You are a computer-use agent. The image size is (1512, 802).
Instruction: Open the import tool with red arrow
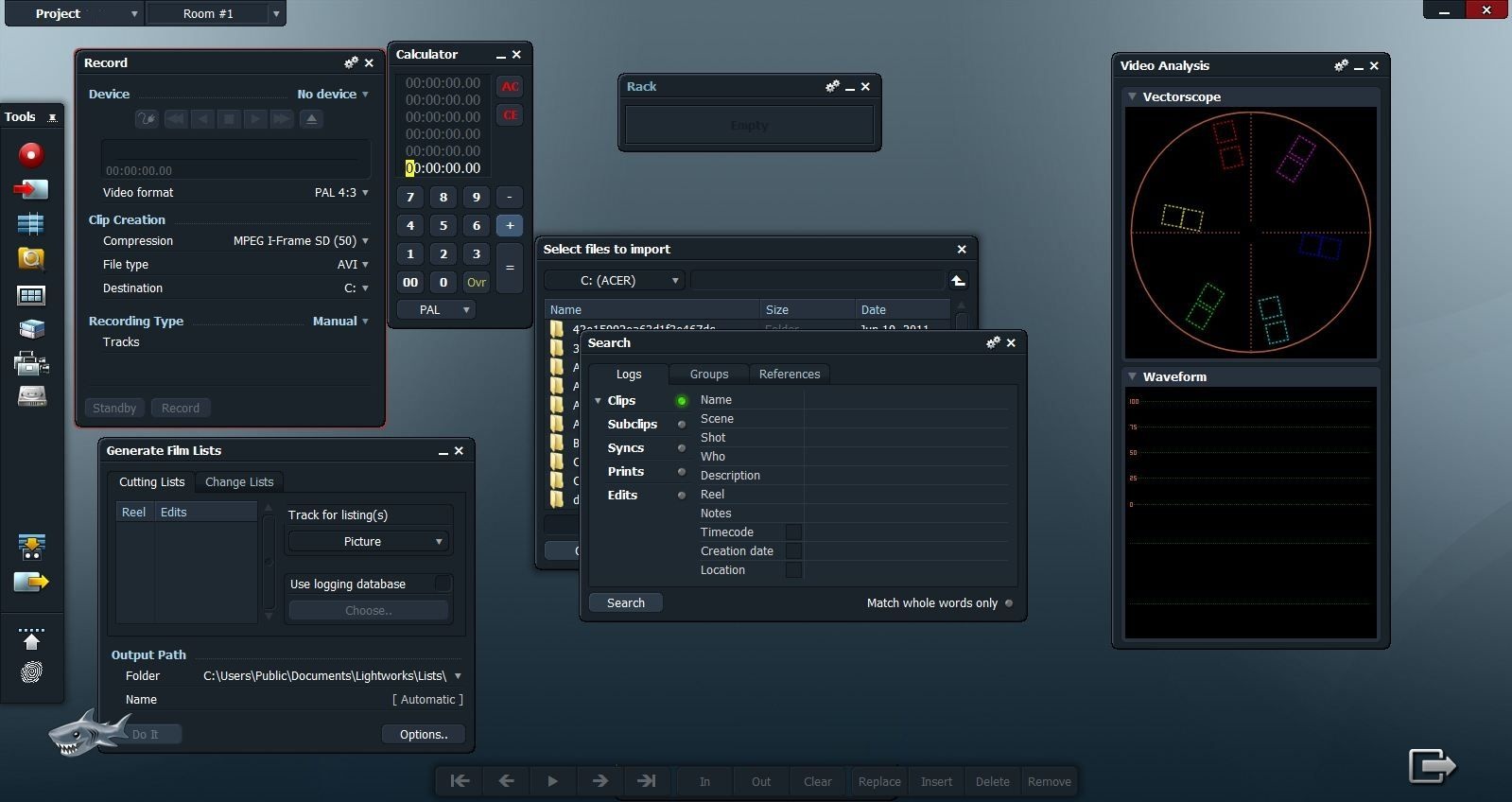point(31,190)
